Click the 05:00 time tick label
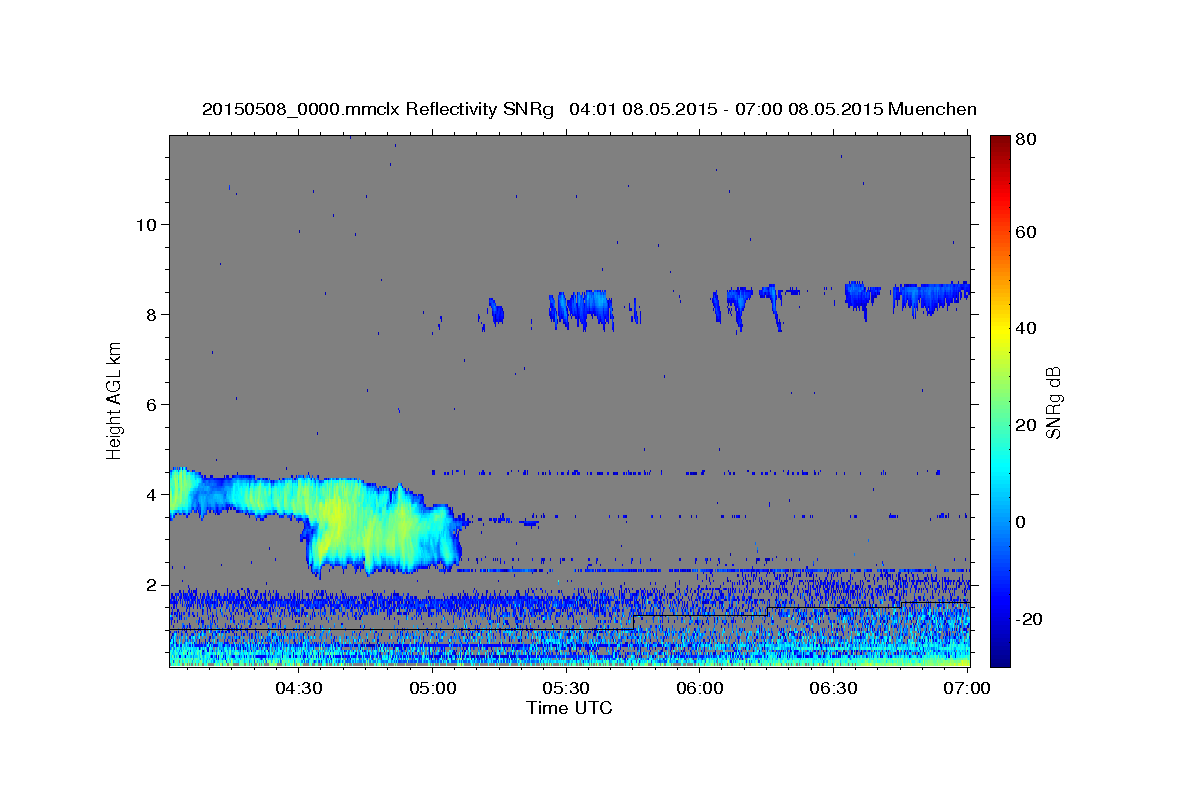The height and width of the screenshot is (800, 1200). pyautogui.click(x=434, y=688)
